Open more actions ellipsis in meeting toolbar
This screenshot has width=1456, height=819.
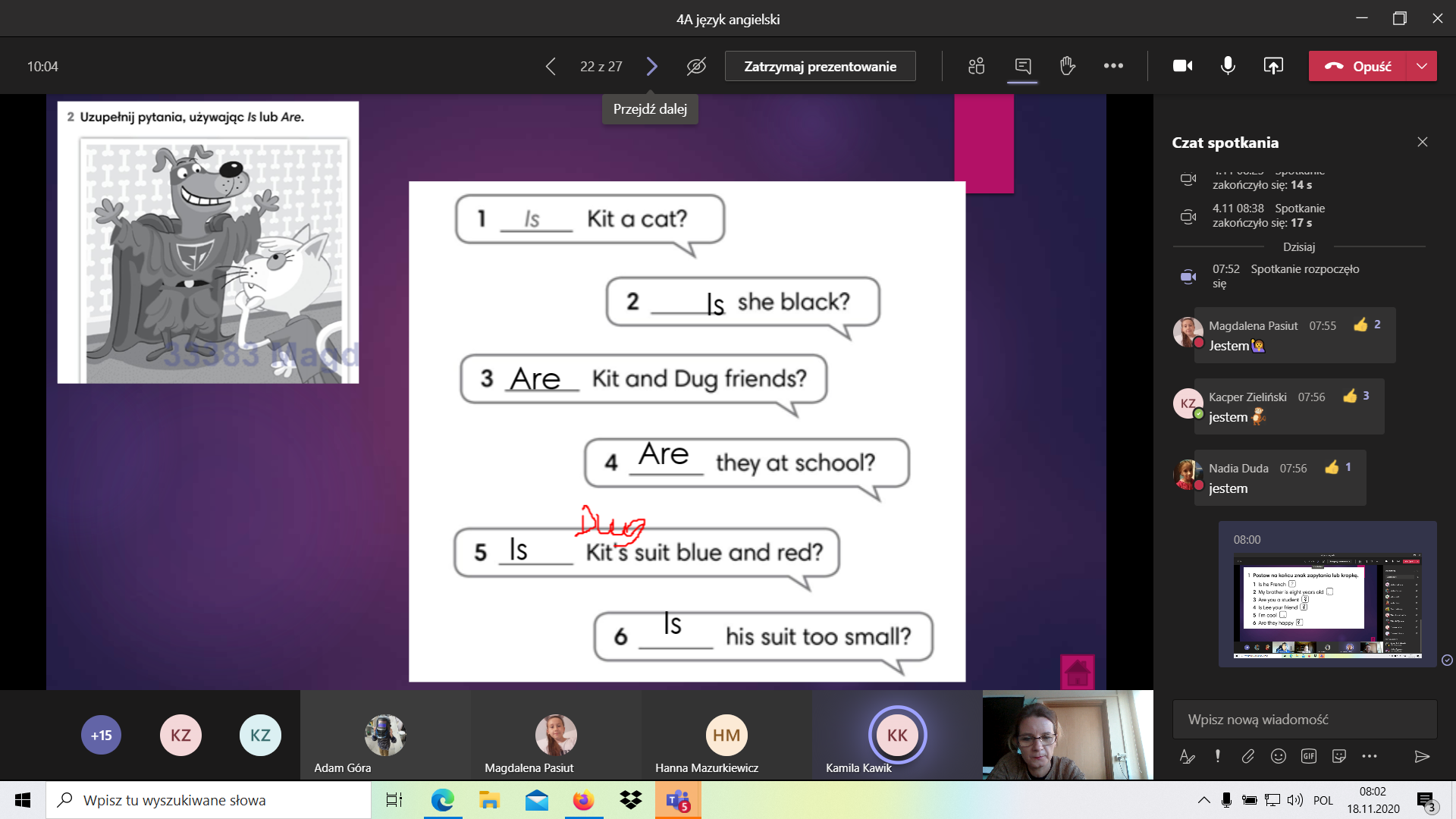tap(1113, 66)
